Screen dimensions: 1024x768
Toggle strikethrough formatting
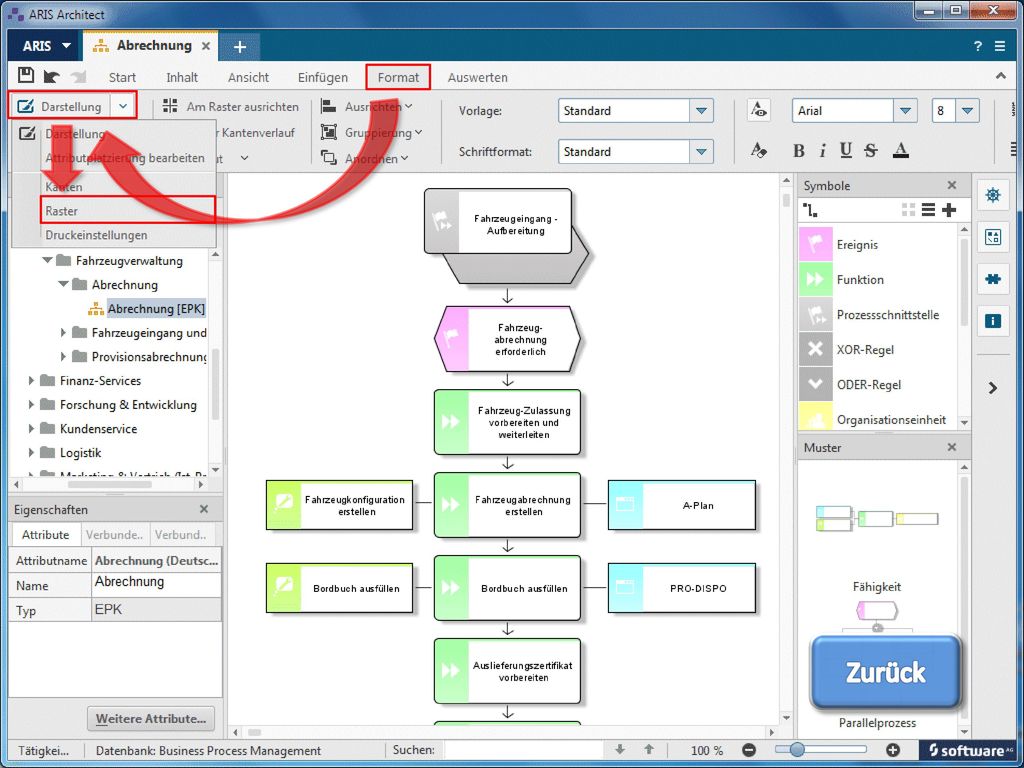[x=871, y=151]
